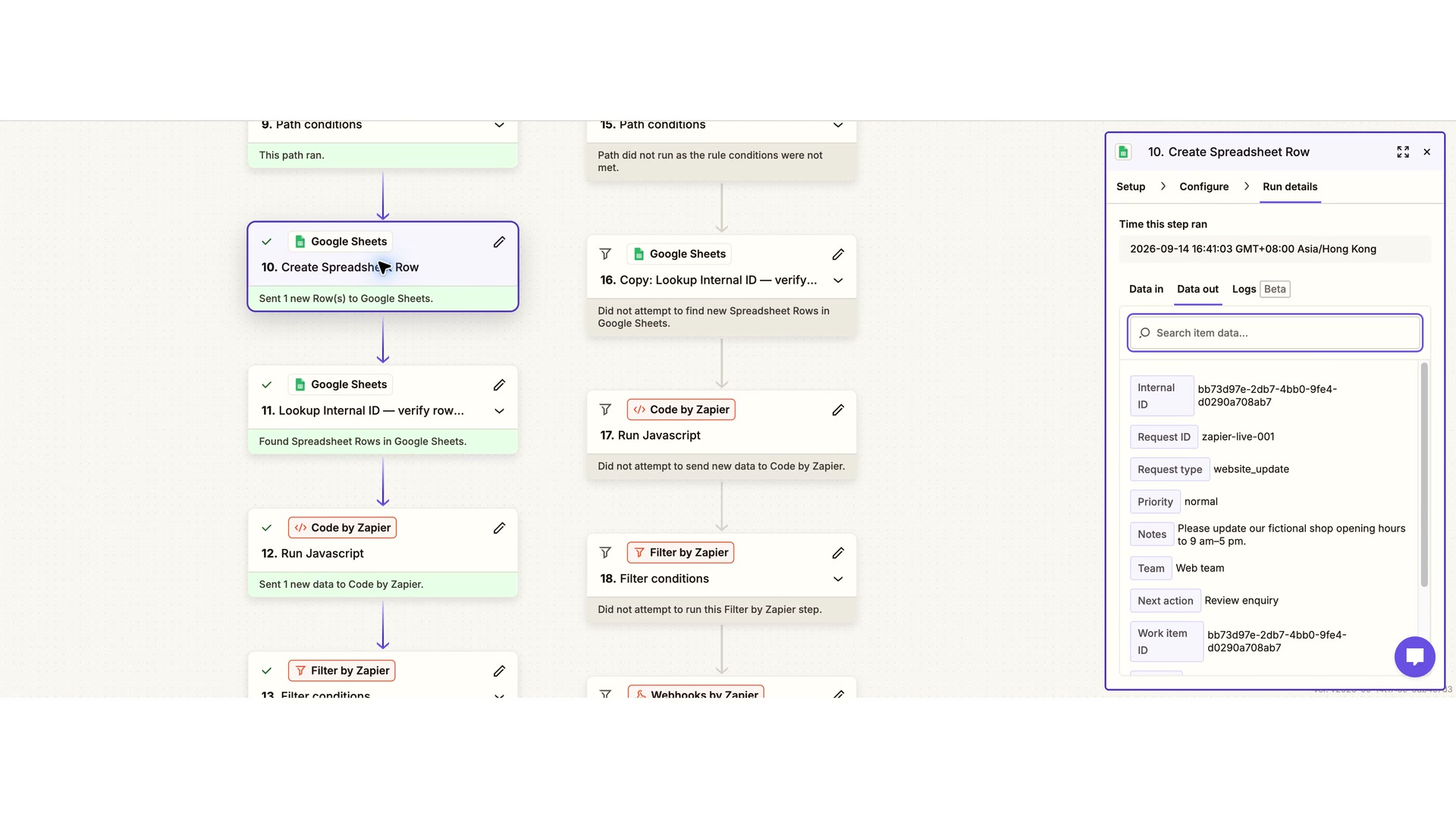
Task: Click the Priority value normal
Action: [x=1201, y=502]
